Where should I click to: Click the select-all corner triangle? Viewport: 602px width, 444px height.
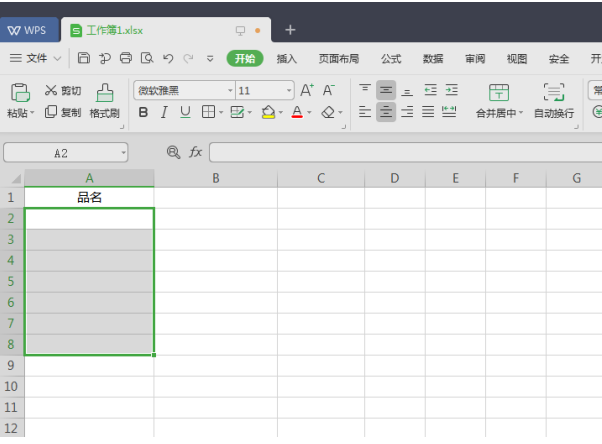tap(15, 179)
